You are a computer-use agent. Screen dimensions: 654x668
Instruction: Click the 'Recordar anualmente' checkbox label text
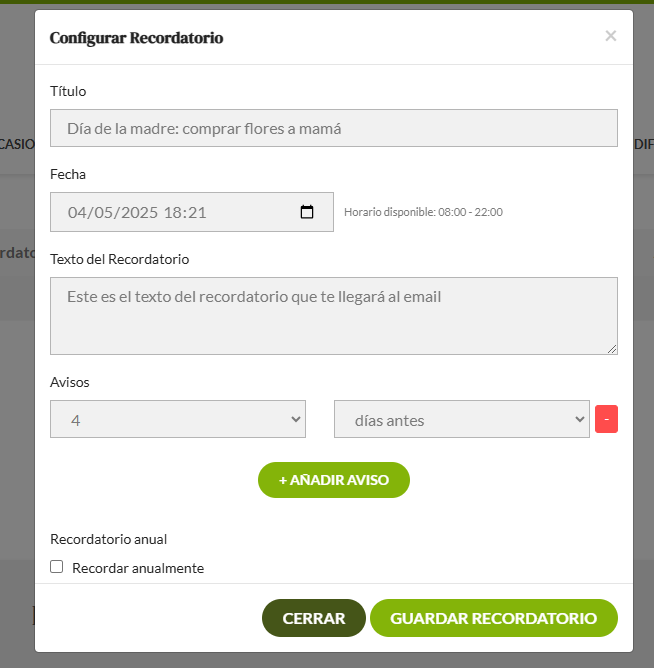pyautogui.click(x=138, y=568)
